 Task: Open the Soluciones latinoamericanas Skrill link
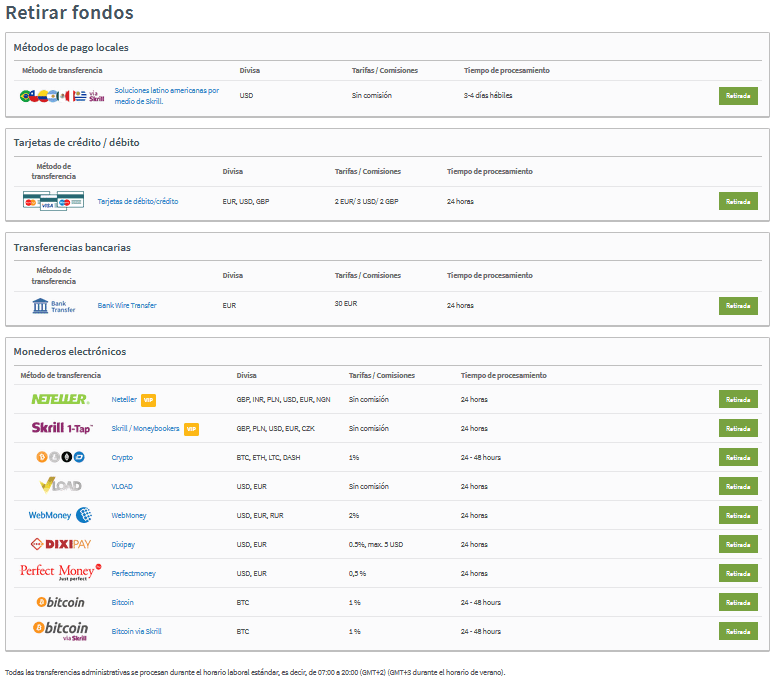pyautogui.click(x=166, y=95)
